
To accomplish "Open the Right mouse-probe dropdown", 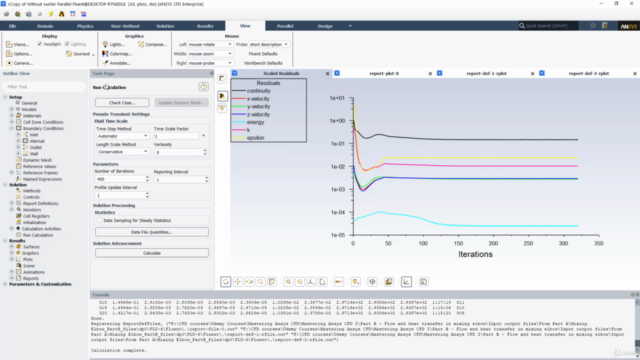I will pyautogui.click(x=210, y=63).
